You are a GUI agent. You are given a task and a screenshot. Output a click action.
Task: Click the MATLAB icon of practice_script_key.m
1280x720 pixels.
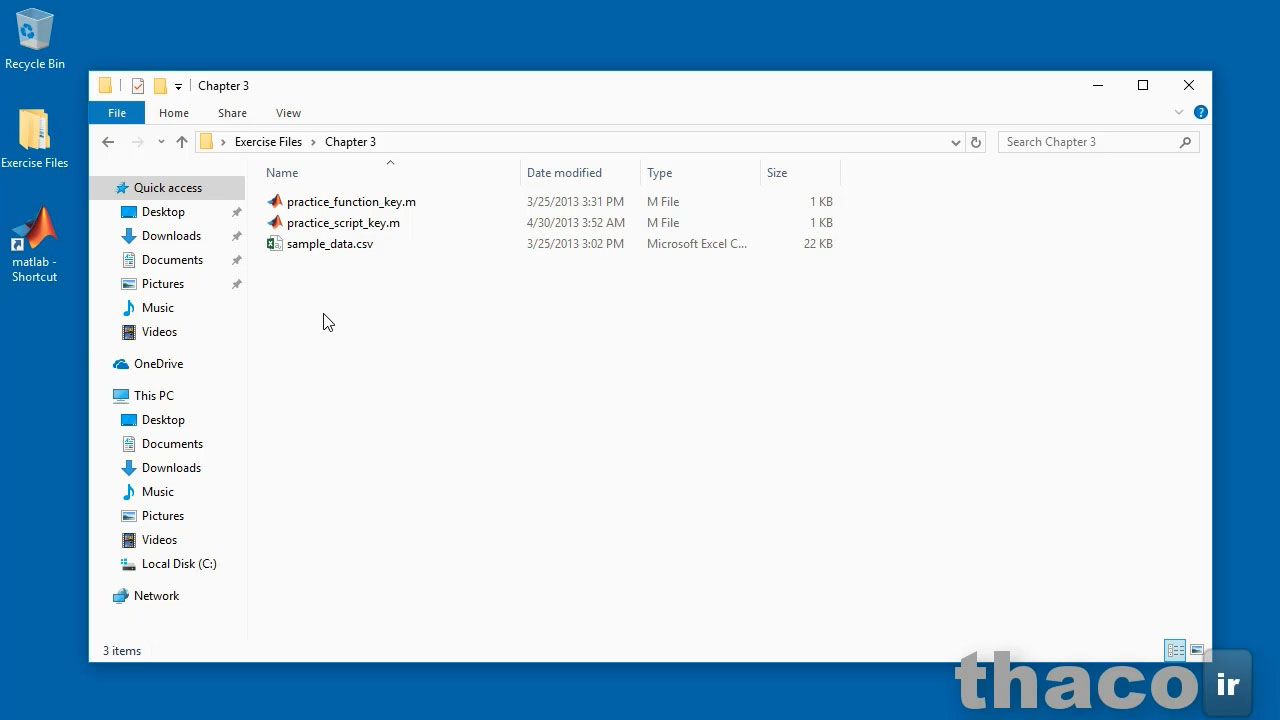pos(275,223)
